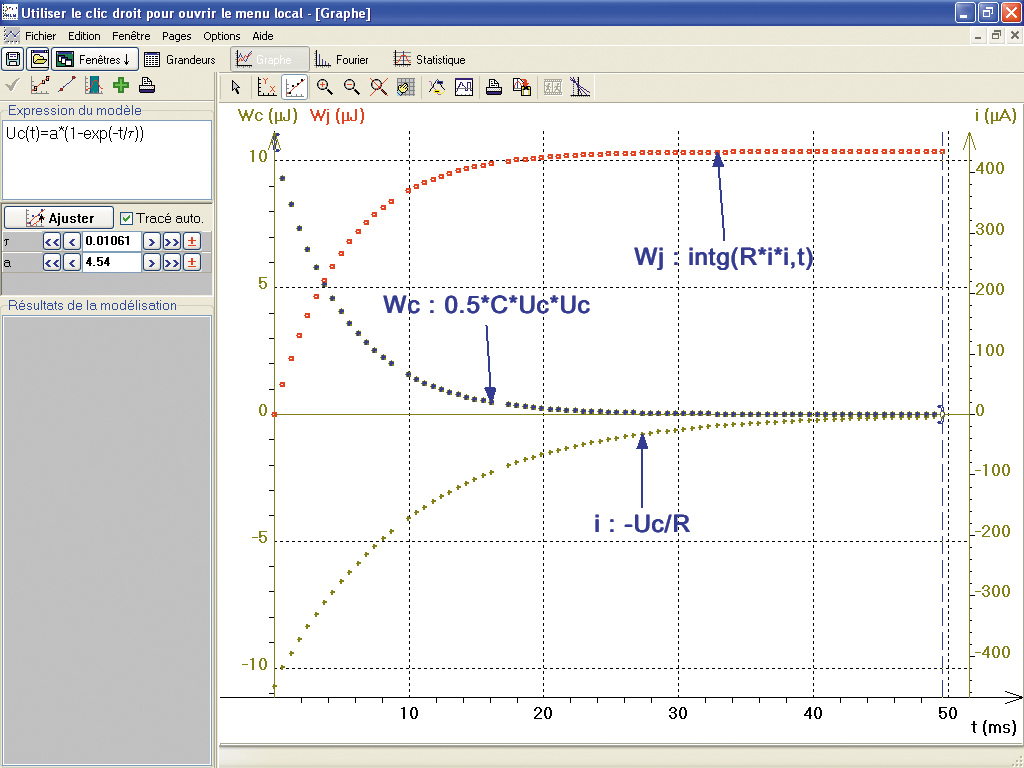
Task: Click the curve annotation tool icon
Action: coord(436,87)
